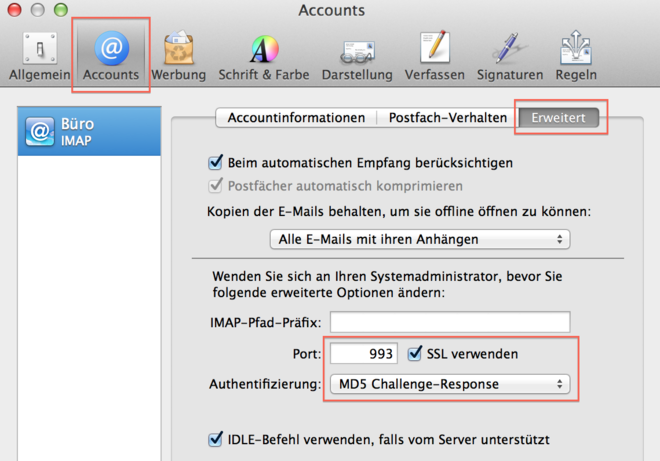This screenshot has height=461, width=660.
Task: Switch to the Accountinformationen tab
Action: tap(296, 117)
